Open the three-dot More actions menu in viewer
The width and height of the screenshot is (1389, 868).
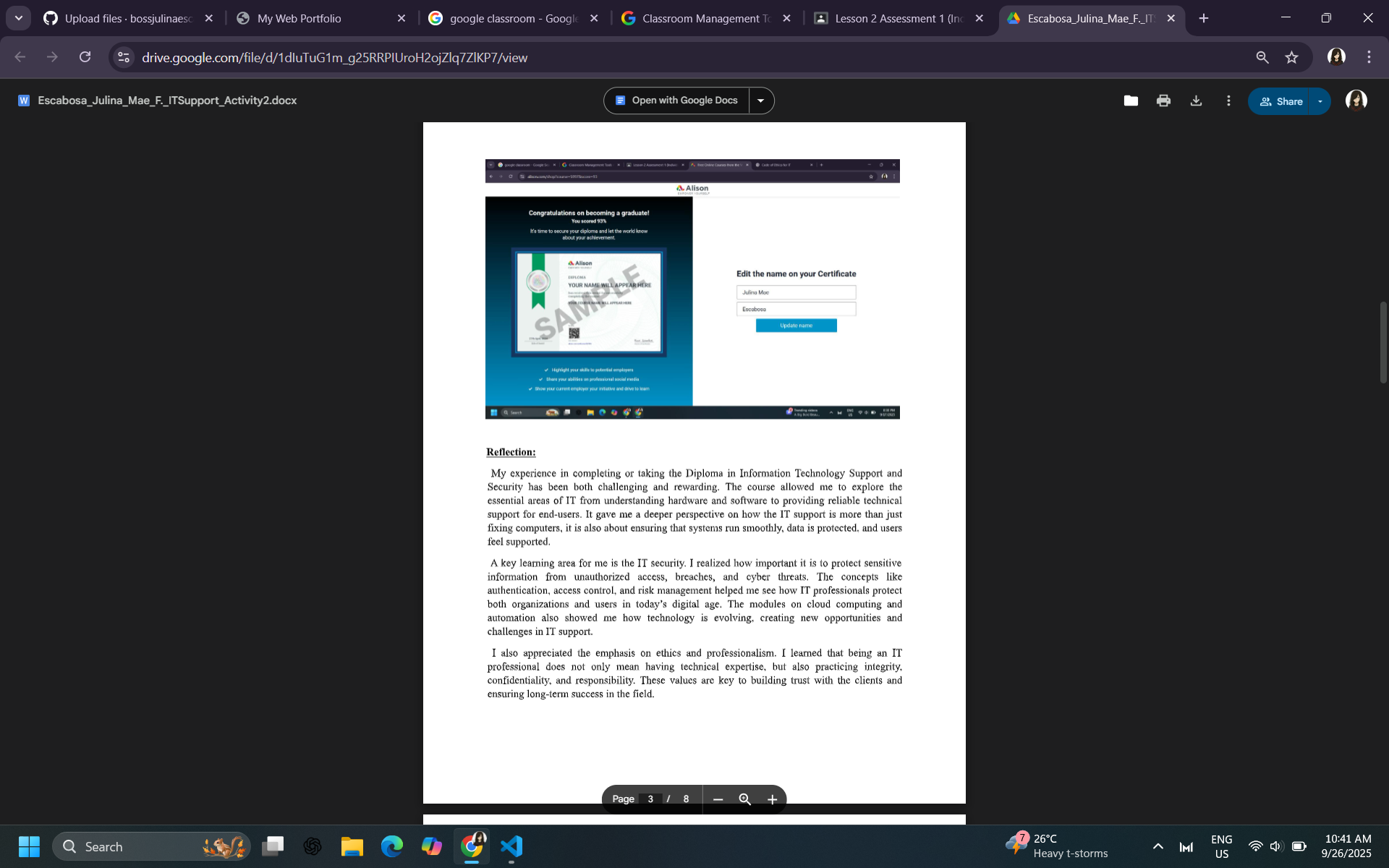pyautogui.click(x=1228, y=101)
